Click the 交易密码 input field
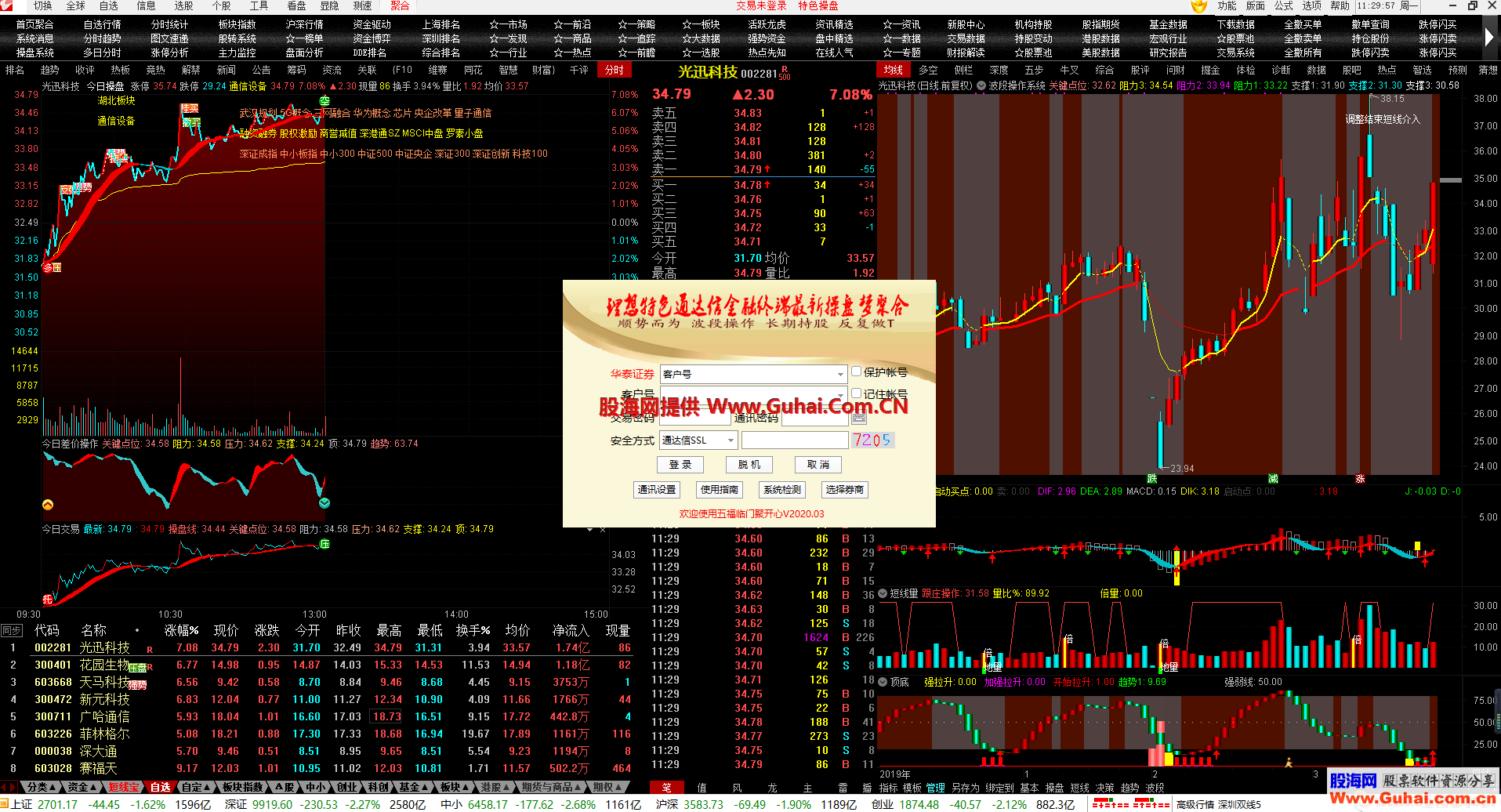Screen dimensions: 1501x812 tap(695, 418)
